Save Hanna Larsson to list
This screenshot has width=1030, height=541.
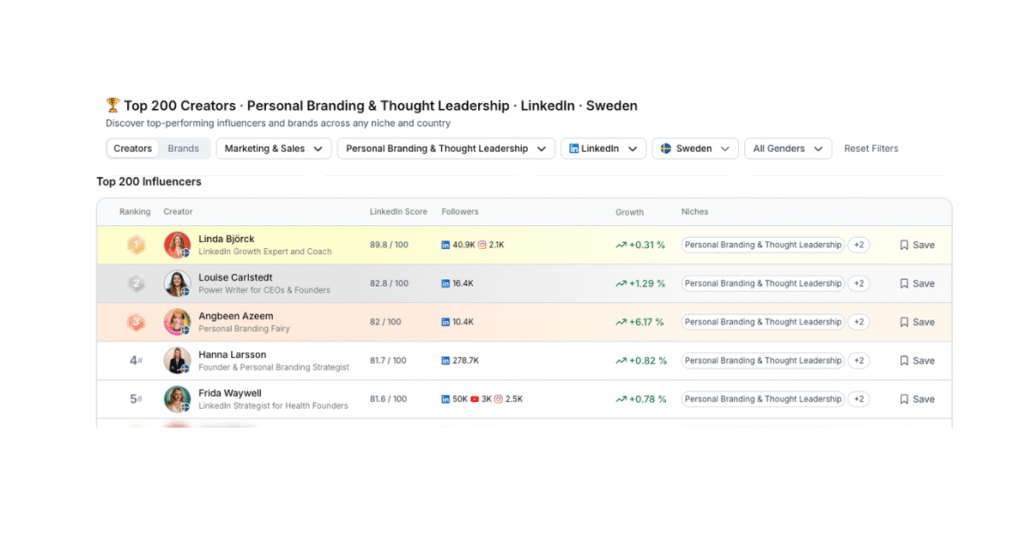click(x=917, y=360)
